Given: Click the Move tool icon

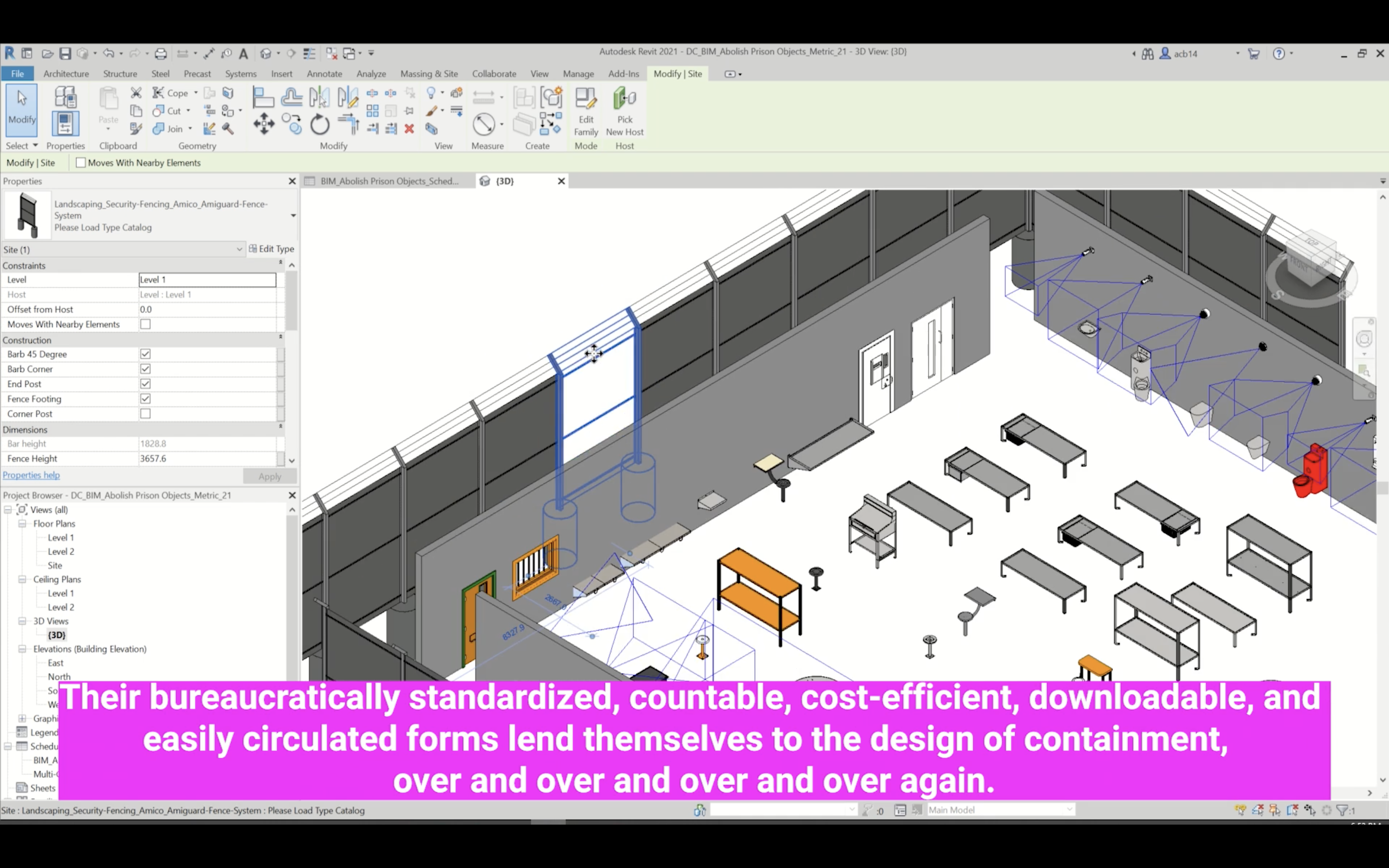Looking at the screenshot, I should 263,123.
